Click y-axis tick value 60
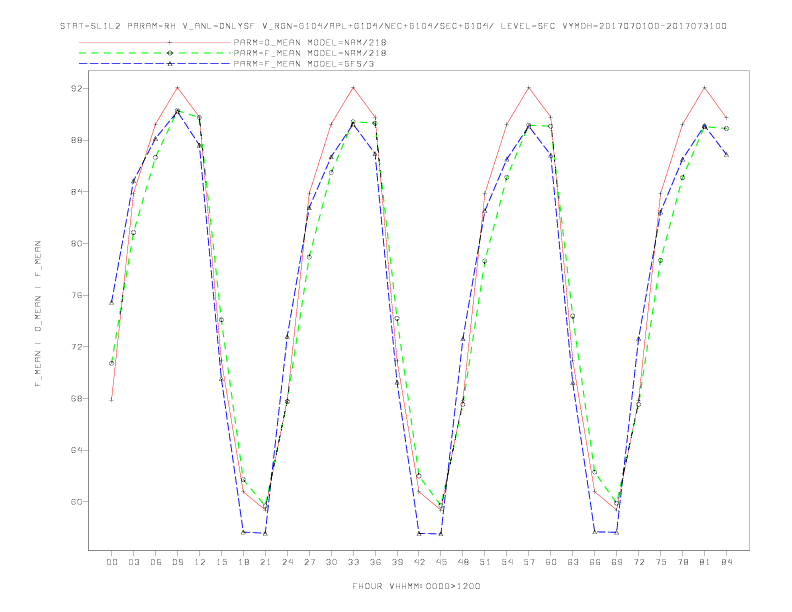The image size is (792, 612). 76,502
